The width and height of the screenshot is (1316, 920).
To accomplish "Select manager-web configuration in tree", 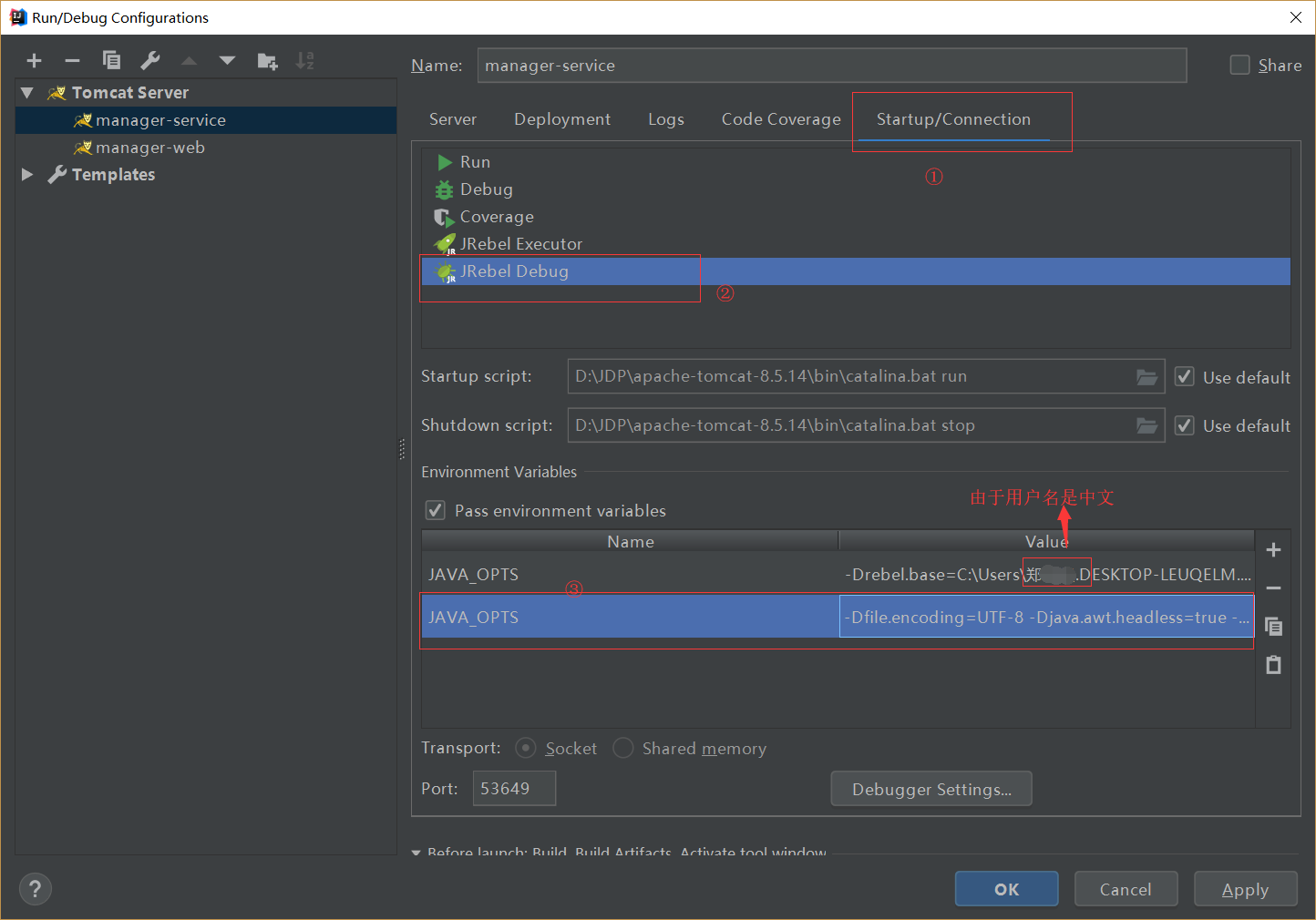I will pos(206,148).
